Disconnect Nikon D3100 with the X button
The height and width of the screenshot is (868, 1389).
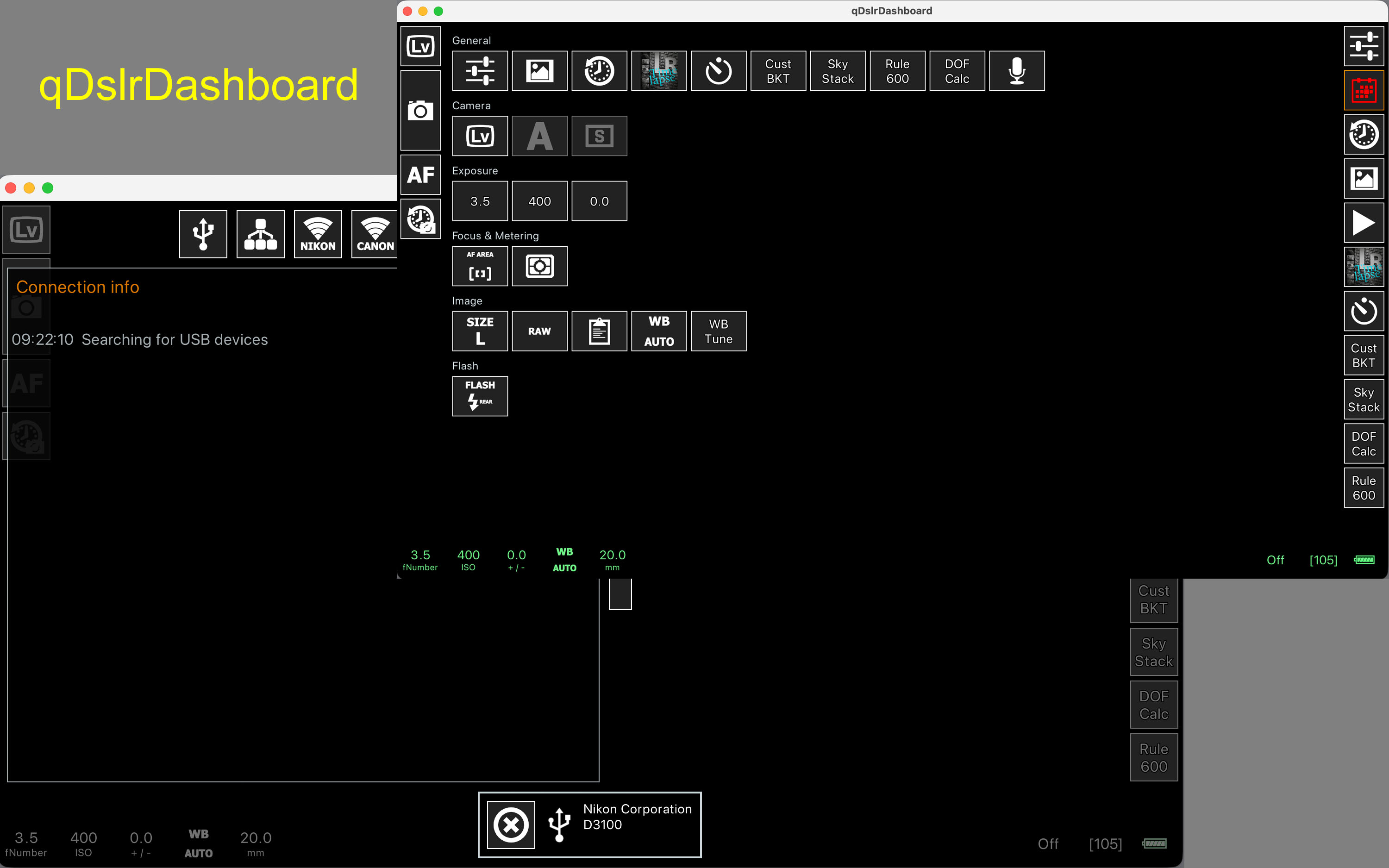coord(511,825)
